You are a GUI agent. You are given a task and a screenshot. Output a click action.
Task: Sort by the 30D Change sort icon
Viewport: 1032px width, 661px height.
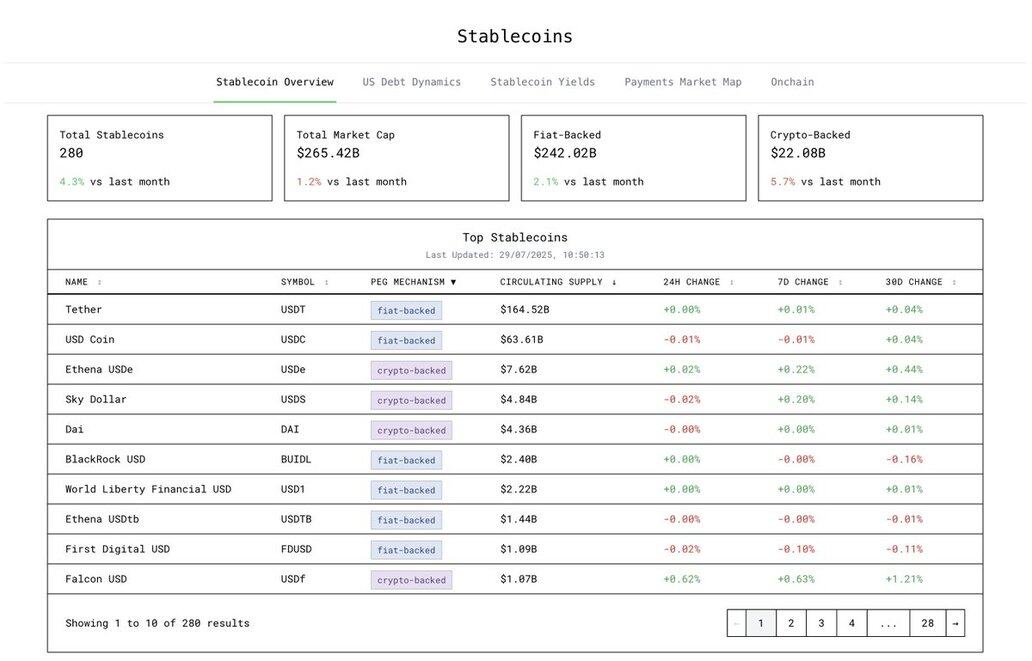[x=954, y=282]
